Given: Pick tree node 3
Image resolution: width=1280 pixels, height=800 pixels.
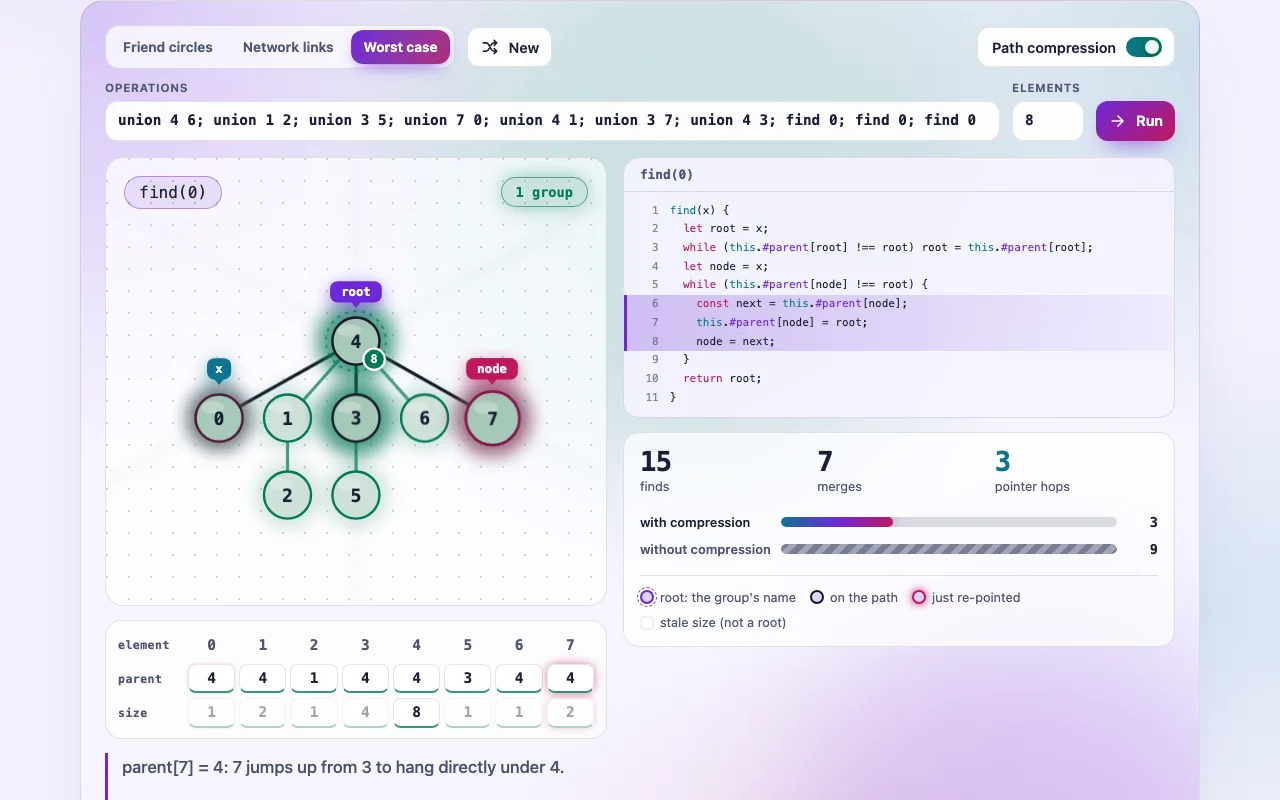Looking at the screenshot, I should 356,418.
